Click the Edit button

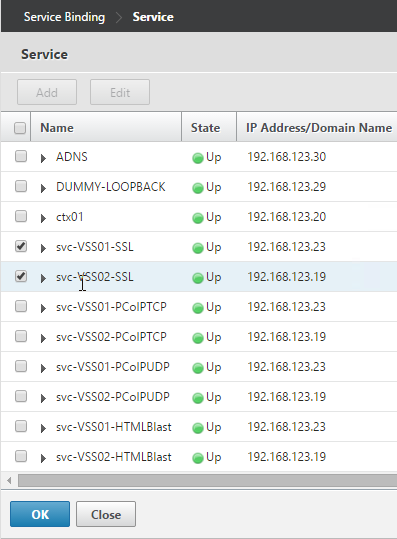click(120, 92)
